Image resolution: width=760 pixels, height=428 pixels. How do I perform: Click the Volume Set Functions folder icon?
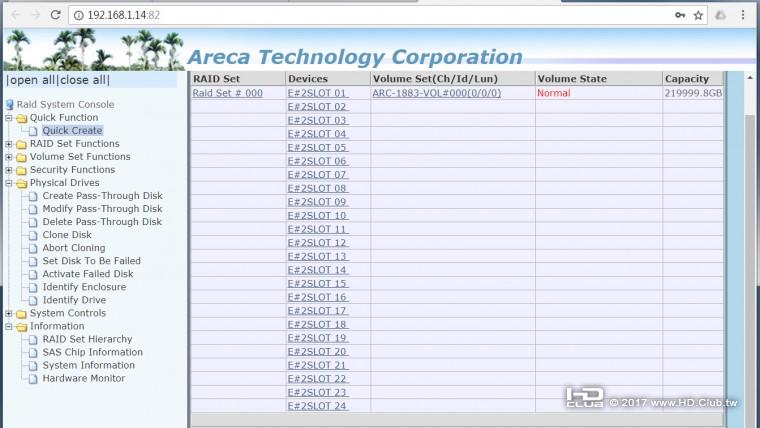(x=21, y=158)
